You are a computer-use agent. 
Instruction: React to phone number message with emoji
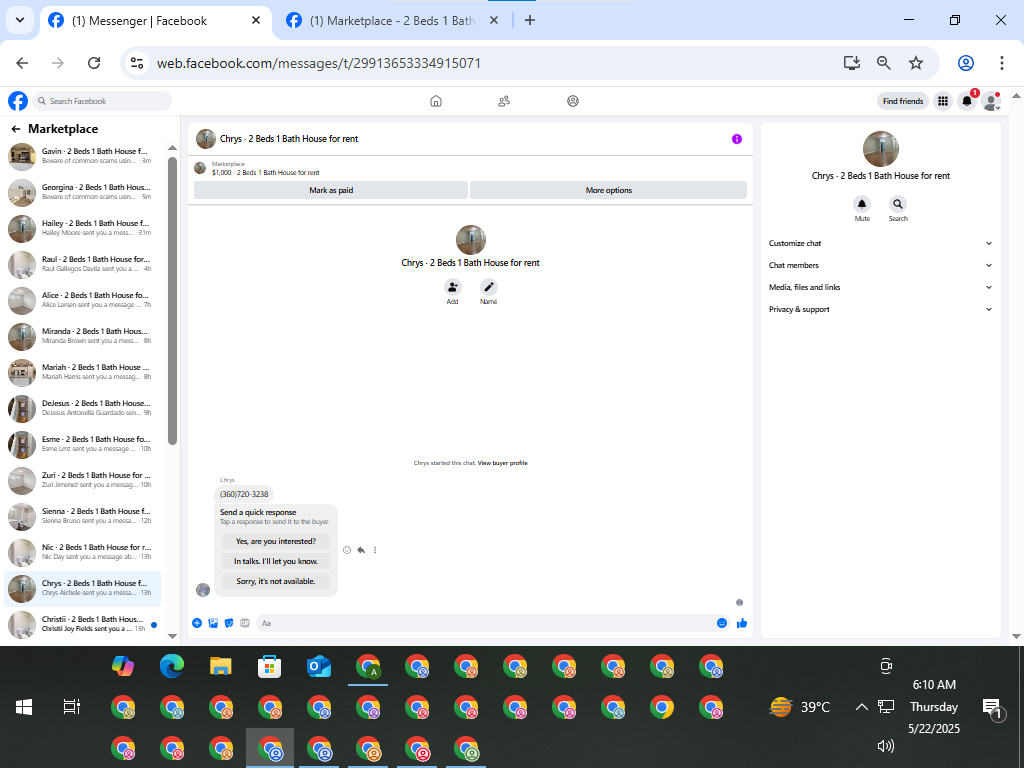(x=347, y=550)
